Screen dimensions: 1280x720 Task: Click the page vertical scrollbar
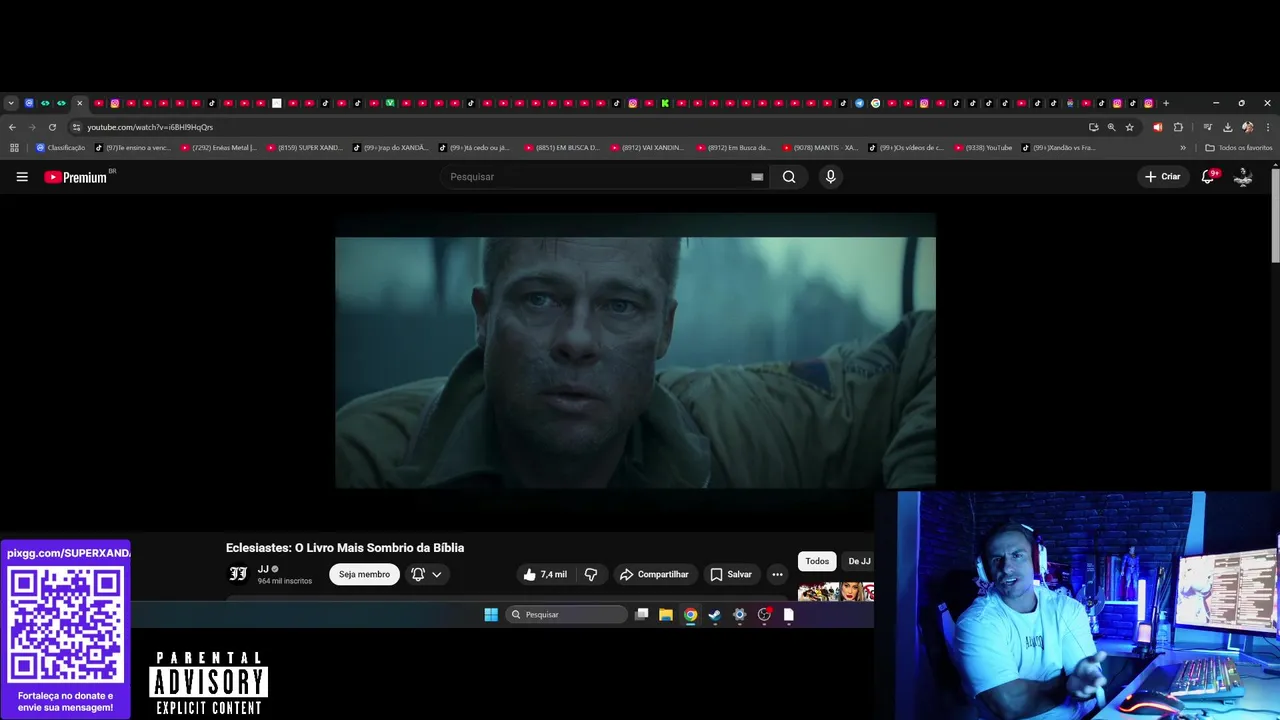(x=1275, y=215)
